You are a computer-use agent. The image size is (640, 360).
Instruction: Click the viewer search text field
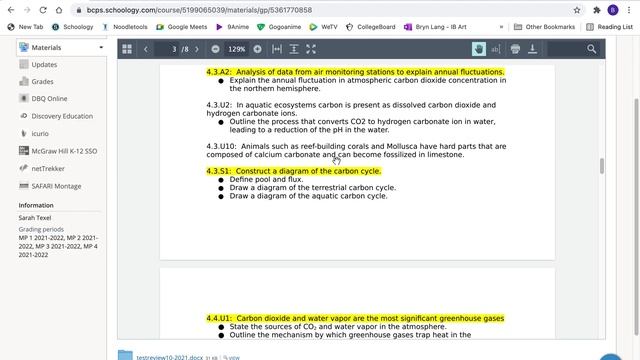click(566, 49)
